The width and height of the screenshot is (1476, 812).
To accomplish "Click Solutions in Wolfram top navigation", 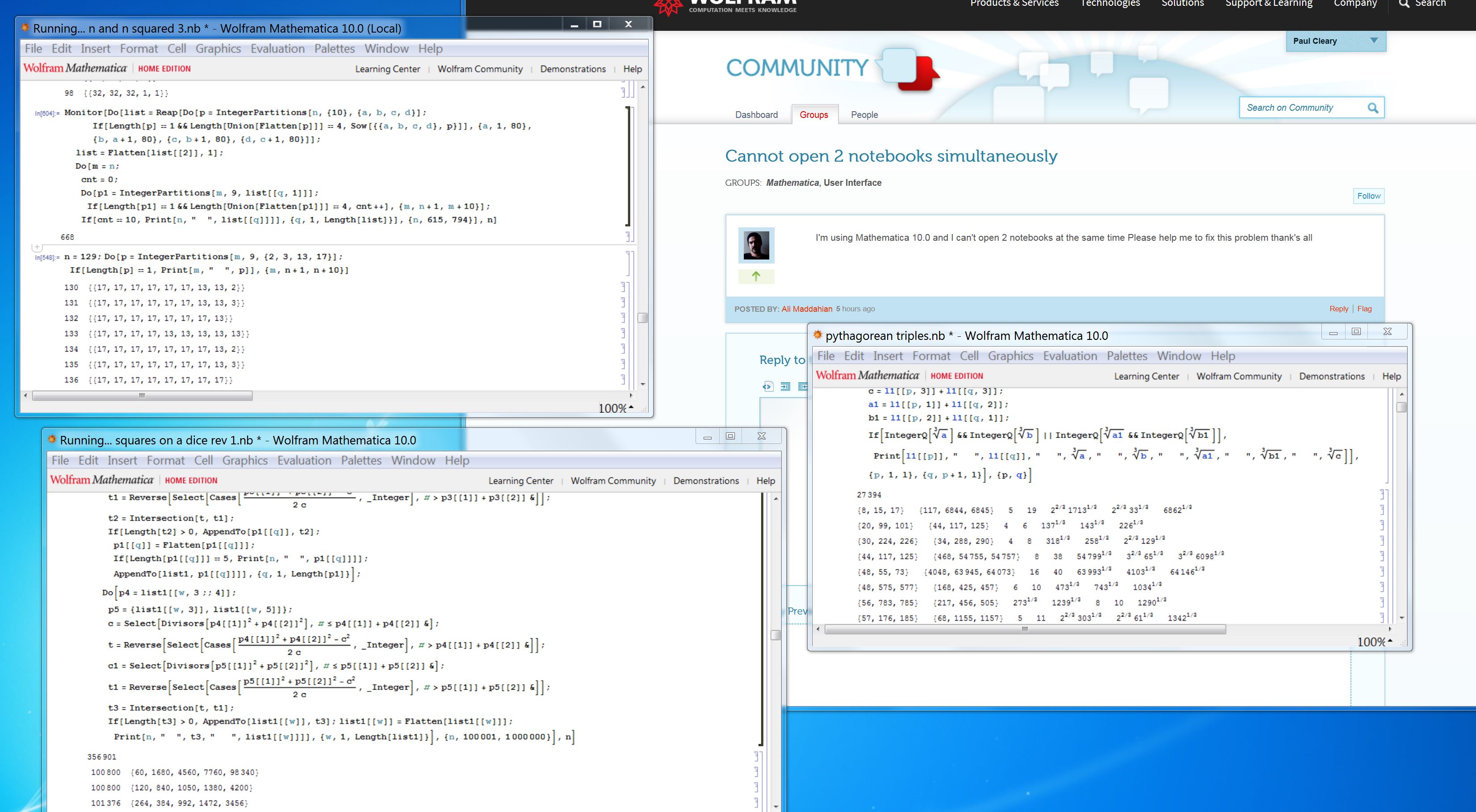I will (x=1182, y=4).
